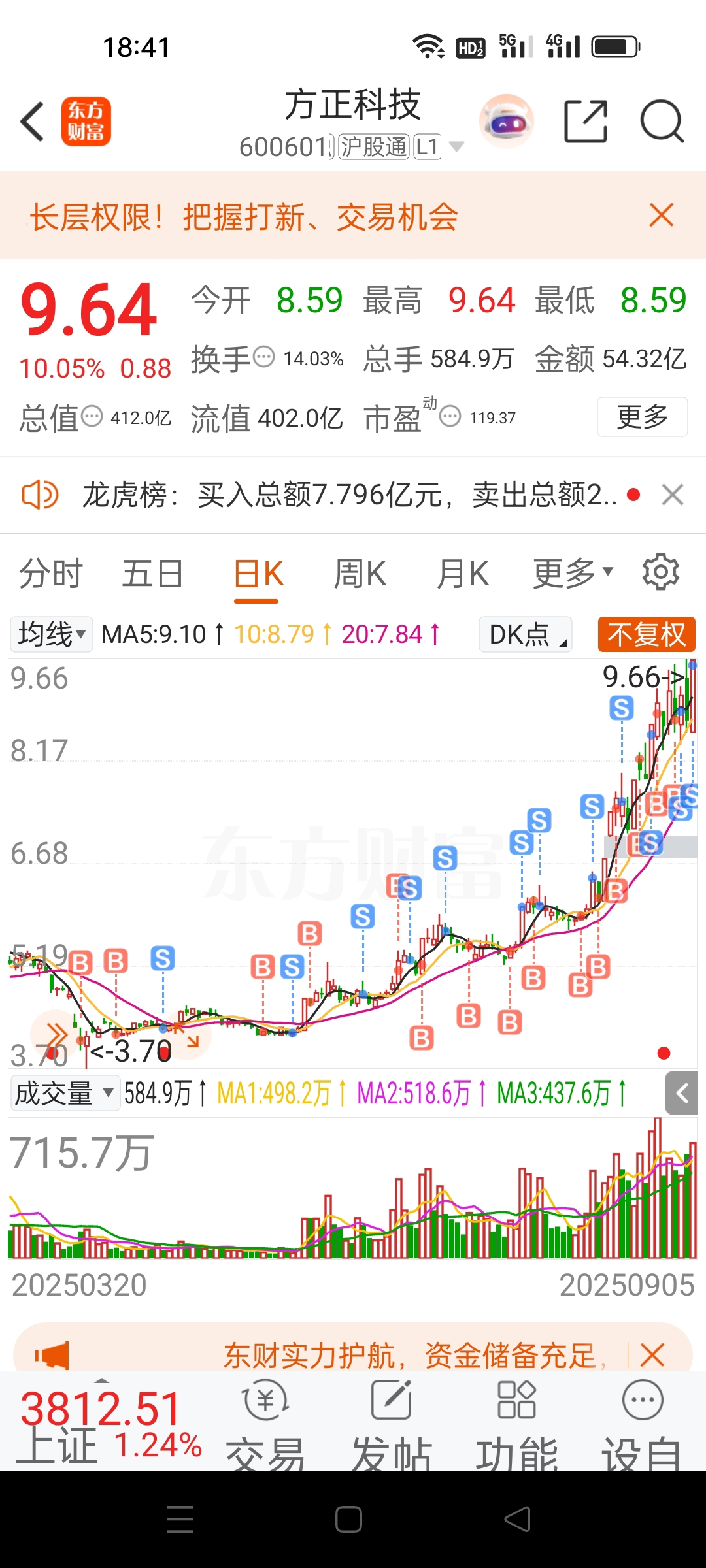
Task: Tap the topmost S sell marker near 9.66
Action: (622, 708)
